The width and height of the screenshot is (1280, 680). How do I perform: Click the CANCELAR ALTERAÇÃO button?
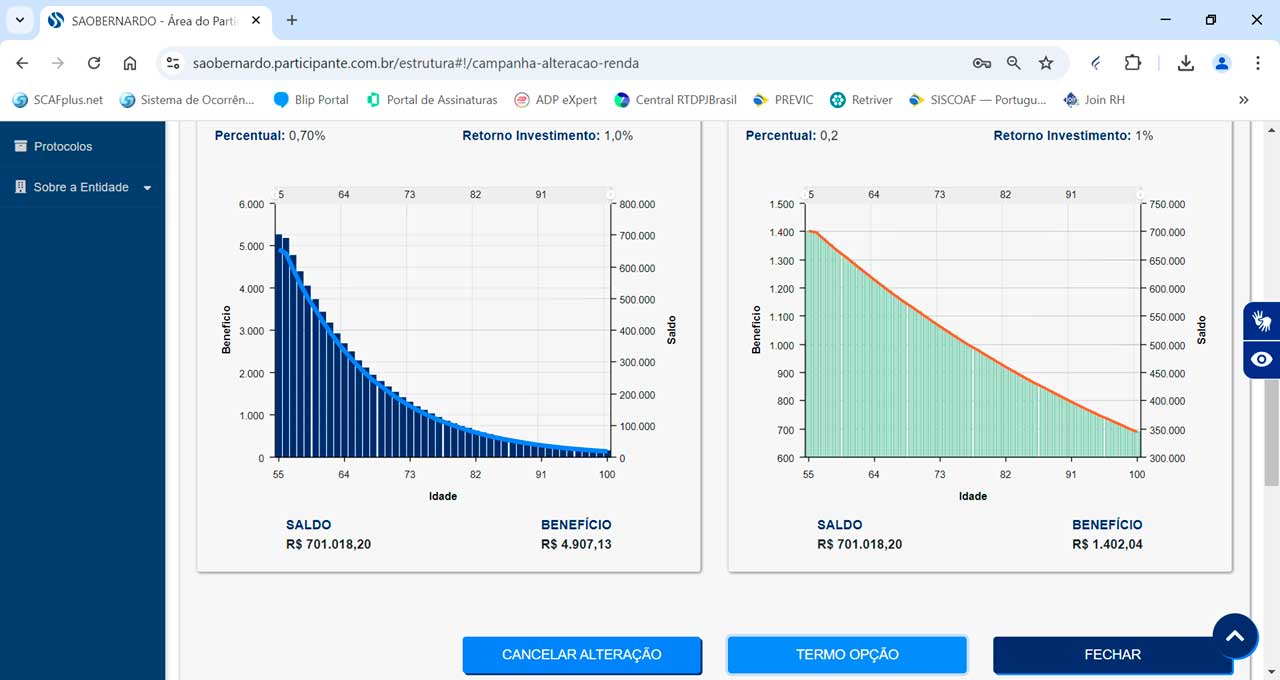pos(582,654)
